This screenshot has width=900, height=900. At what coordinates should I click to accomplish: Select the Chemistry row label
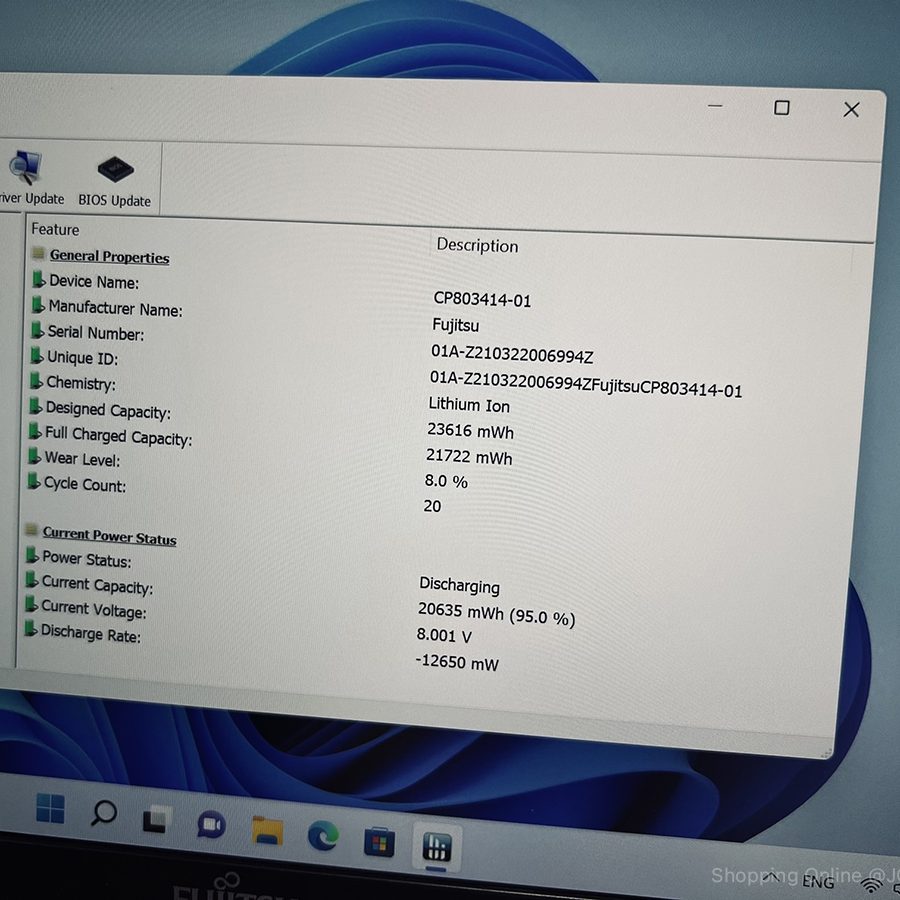[x=81, y=383]
